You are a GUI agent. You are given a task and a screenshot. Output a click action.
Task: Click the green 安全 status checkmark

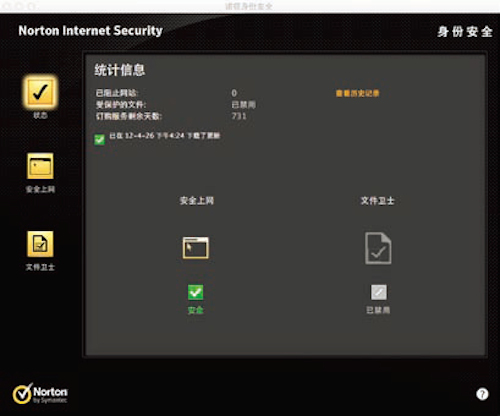point(196,292)
